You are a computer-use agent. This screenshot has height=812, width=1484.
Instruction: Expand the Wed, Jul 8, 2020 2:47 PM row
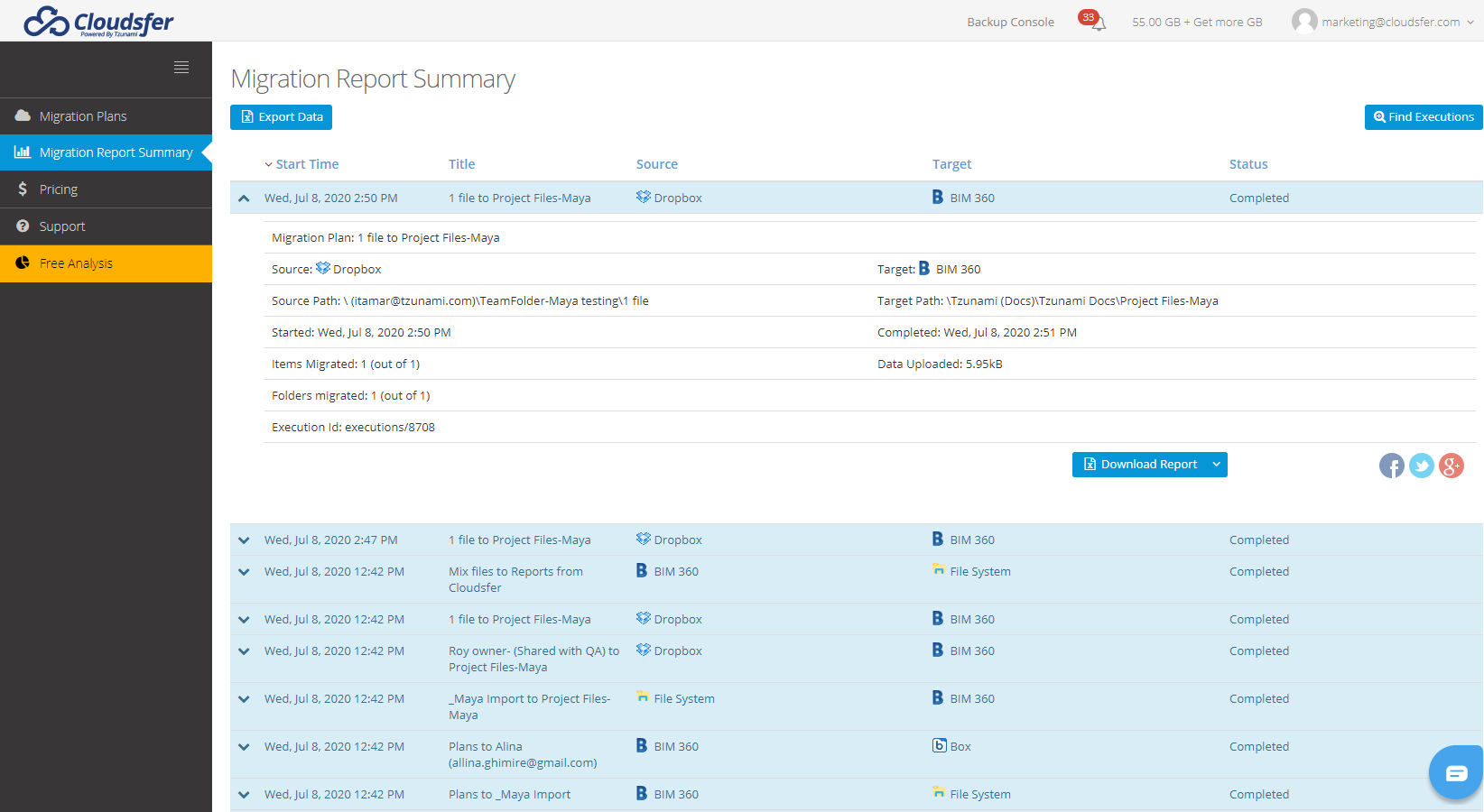(244, 540)
